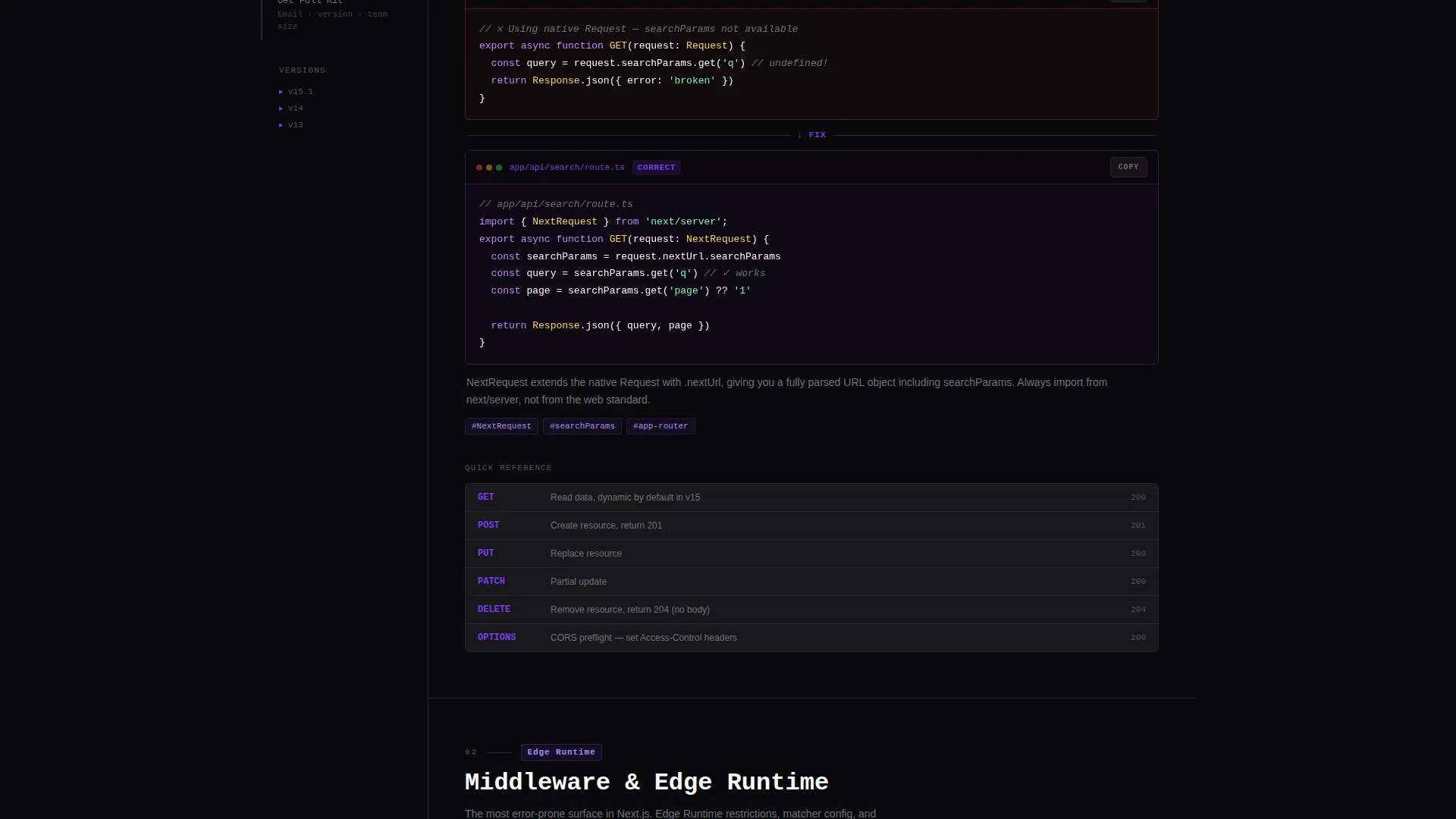This screenshot has height=819, width=1456.
Task: Open the #searchParams tag
Action: point(582,426)
